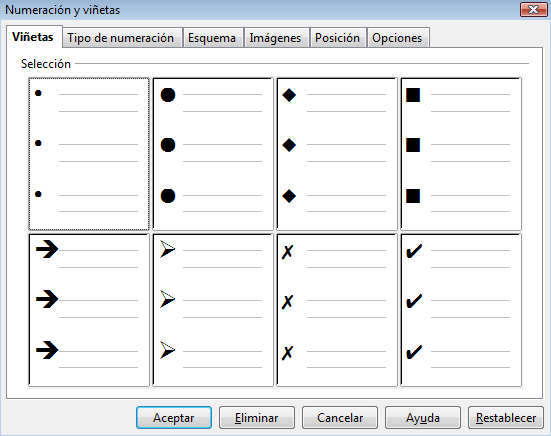Select the X cross mark bullet style
551x436 pixels.
[x=337, y=310]
